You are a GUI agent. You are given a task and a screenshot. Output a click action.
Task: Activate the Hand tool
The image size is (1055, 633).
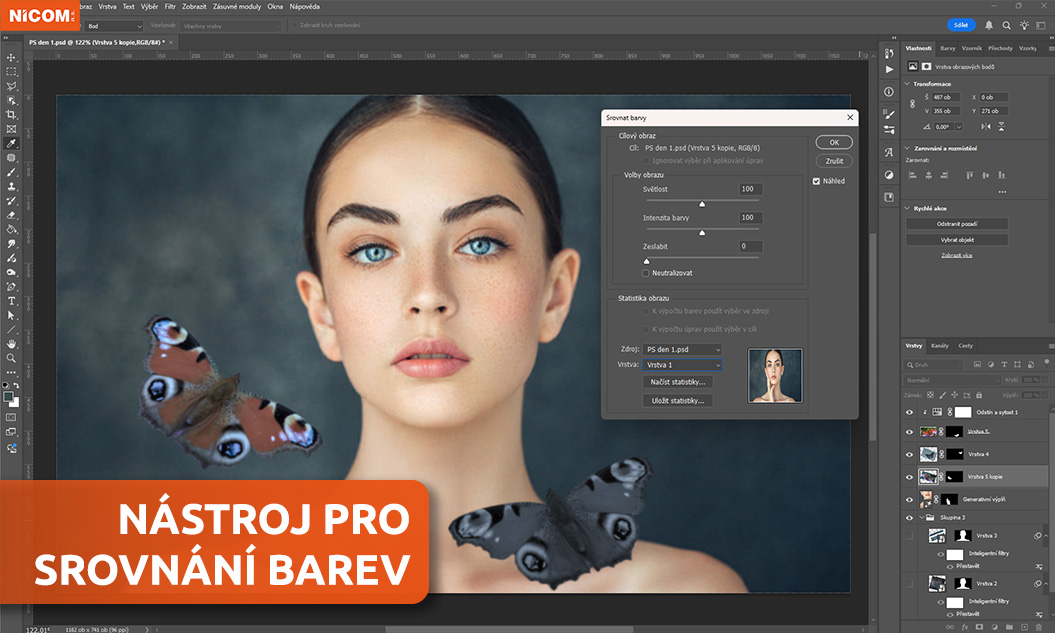(x=12, y=344)
